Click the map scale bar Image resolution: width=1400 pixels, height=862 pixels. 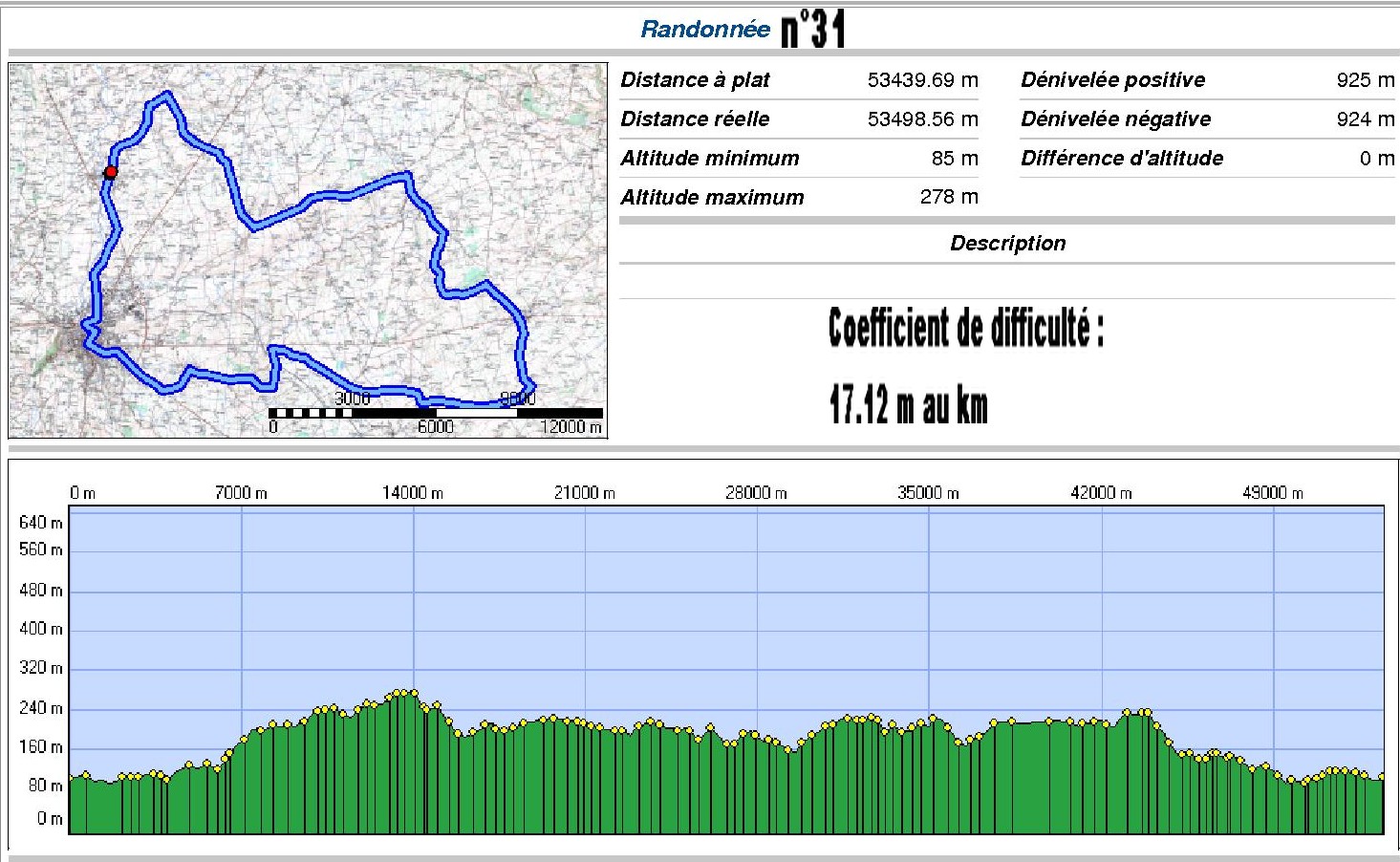[x=436, y=413]
